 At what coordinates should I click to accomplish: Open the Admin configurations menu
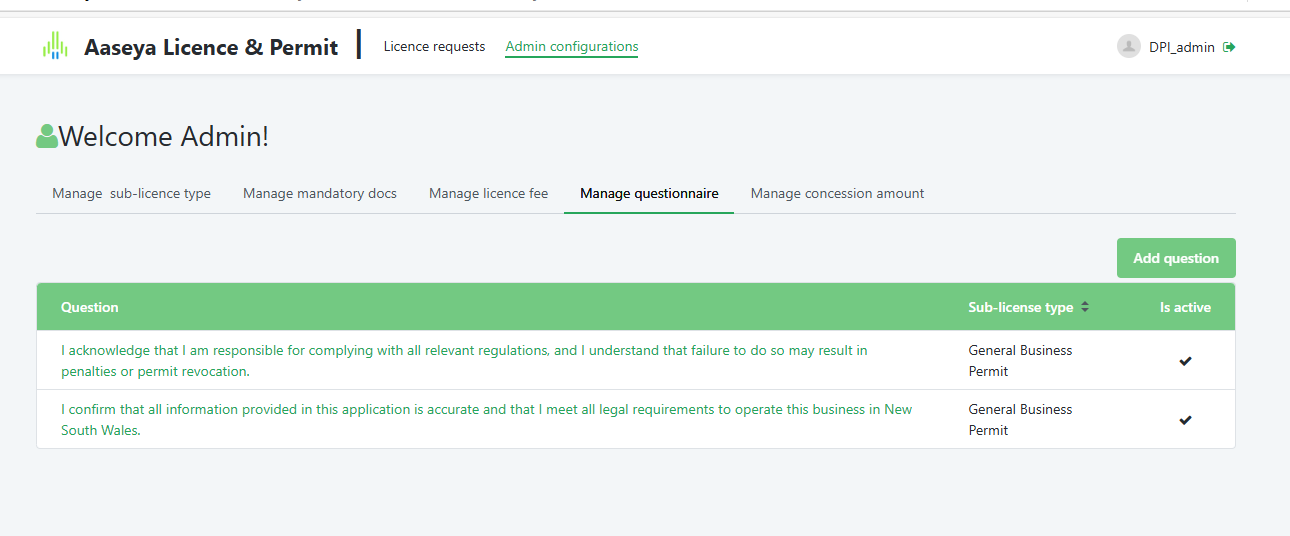tap(571, 47)
